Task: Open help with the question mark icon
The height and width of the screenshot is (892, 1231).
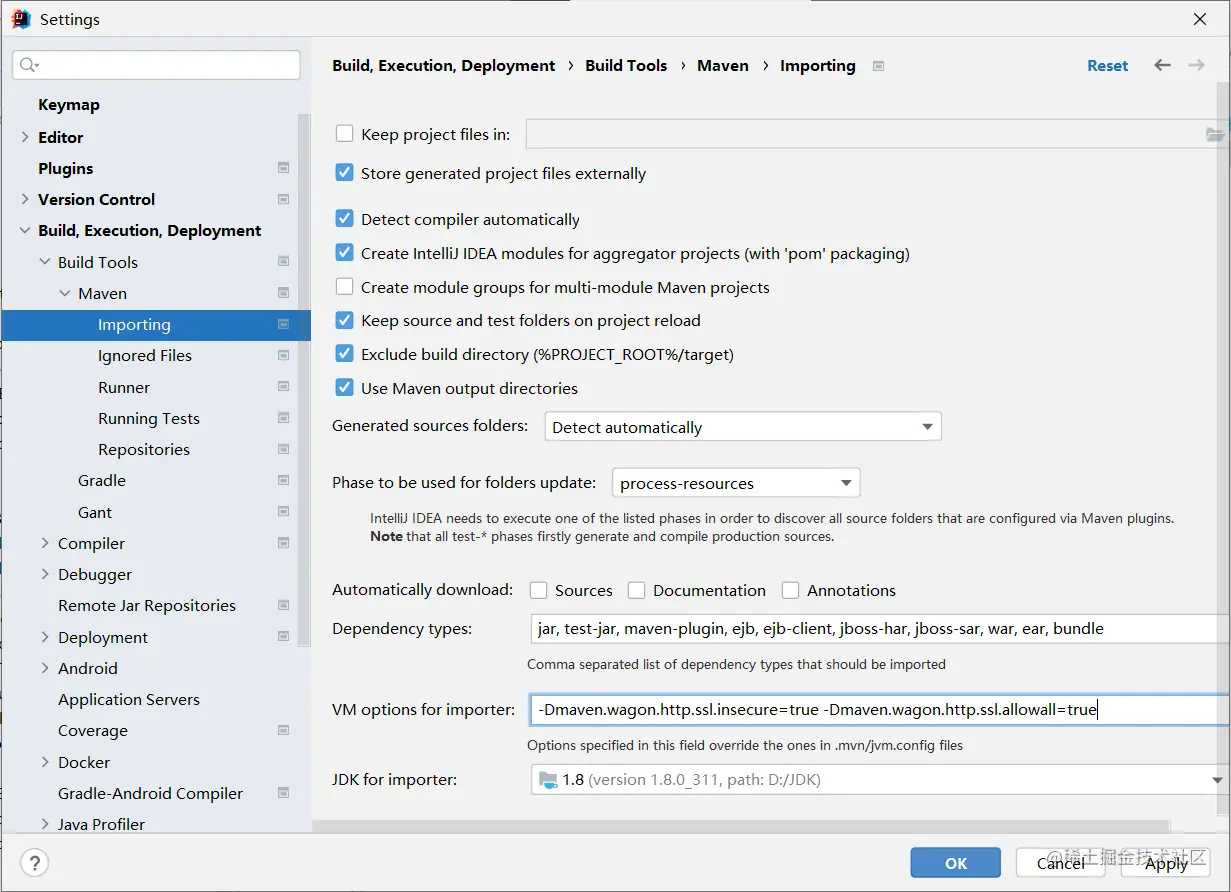Action: click(34, 862)
